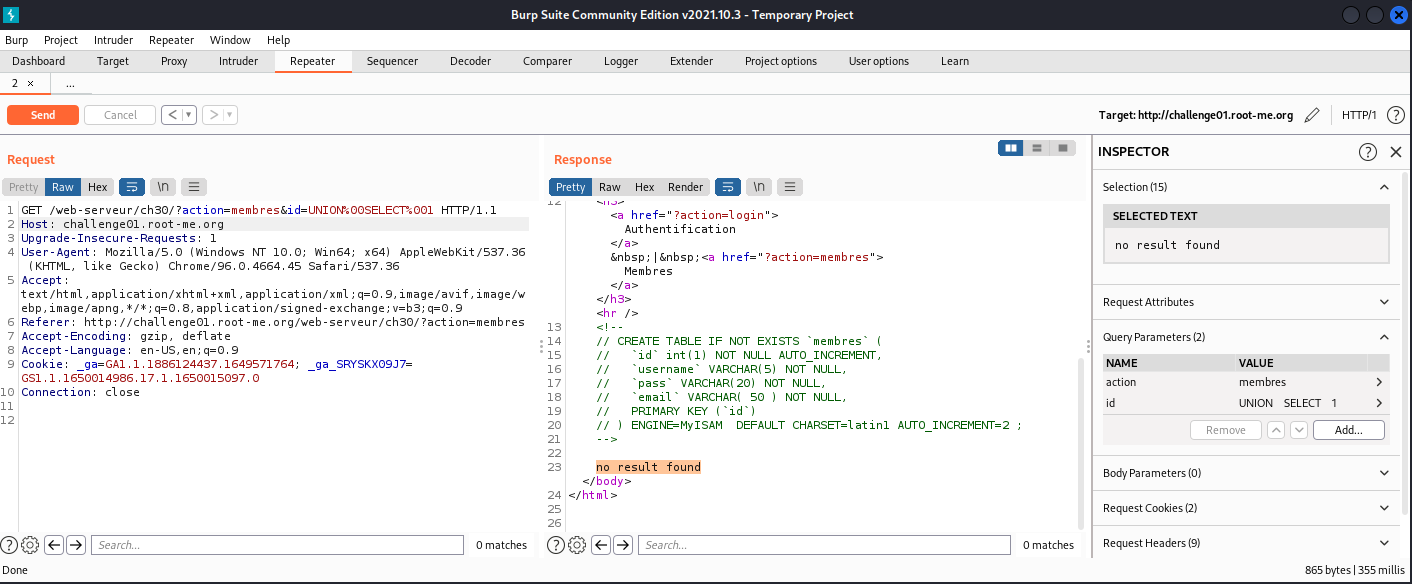This screenshot has width=1412, height=584.
Task: Go forward to next request in history
Action: [214, 115]
